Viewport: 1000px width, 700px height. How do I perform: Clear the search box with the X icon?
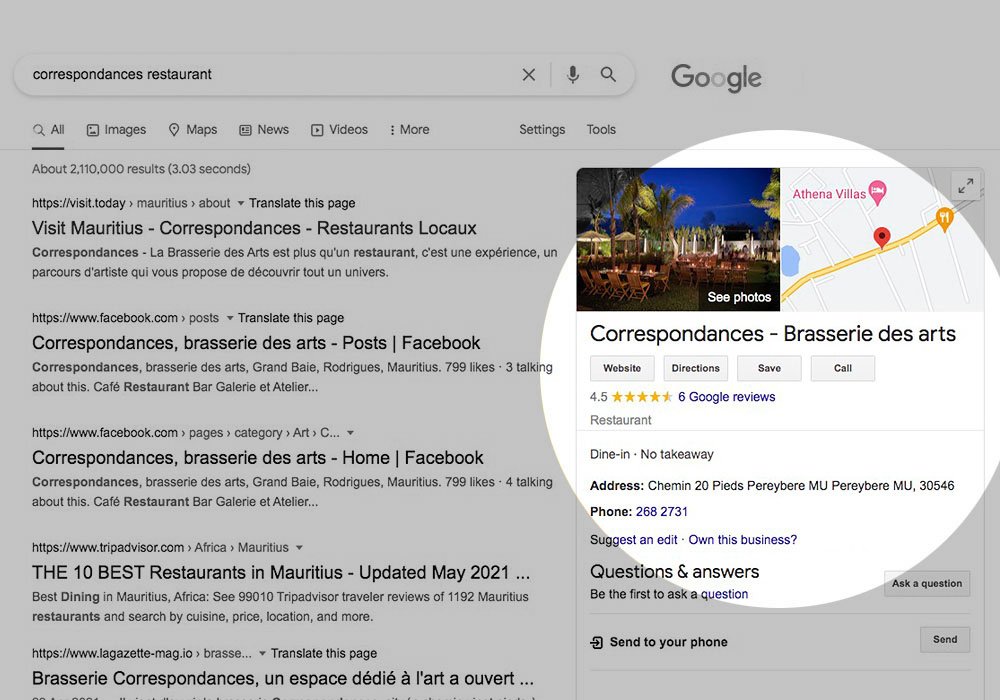point(529,75)
